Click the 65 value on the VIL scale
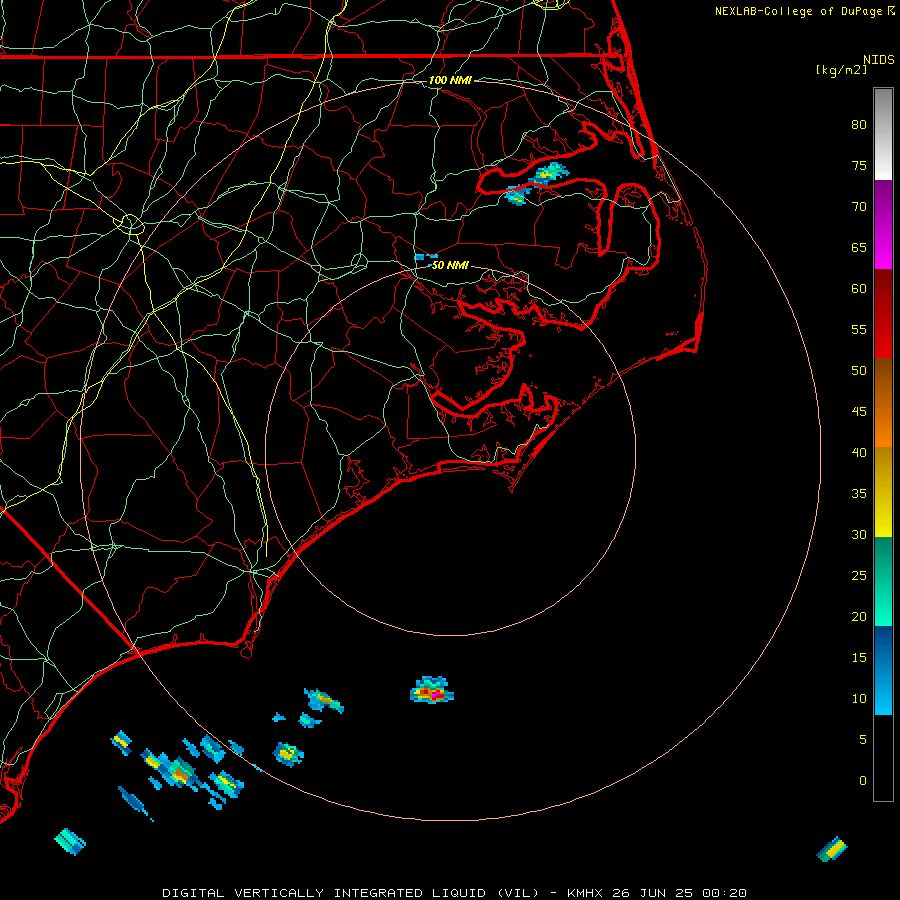The width and height of the screenshot is (900, 900). 859,248
